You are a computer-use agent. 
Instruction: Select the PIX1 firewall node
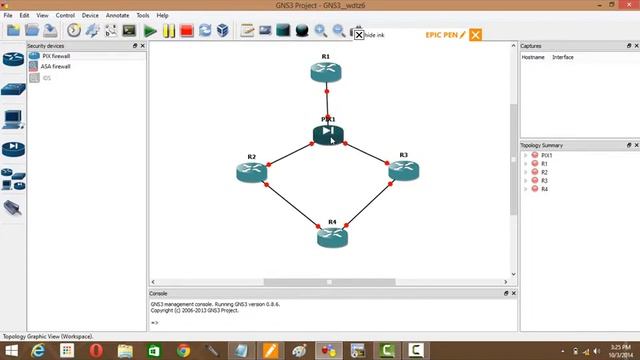pyautogui.click(x=328, y=135)
